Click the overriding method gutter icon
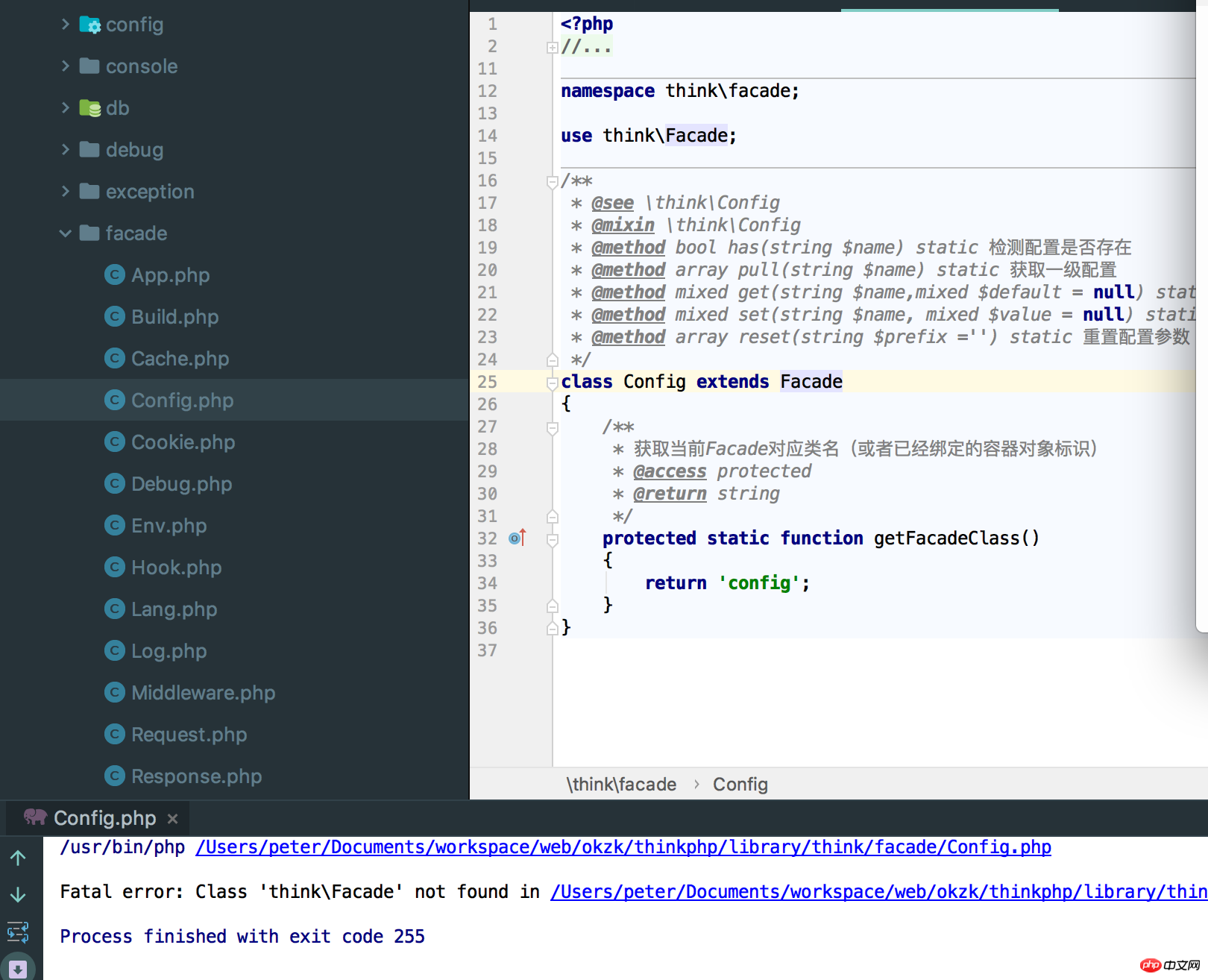Image resolution: width=1208 pixels, height=980 pixels. click(517, 538)
